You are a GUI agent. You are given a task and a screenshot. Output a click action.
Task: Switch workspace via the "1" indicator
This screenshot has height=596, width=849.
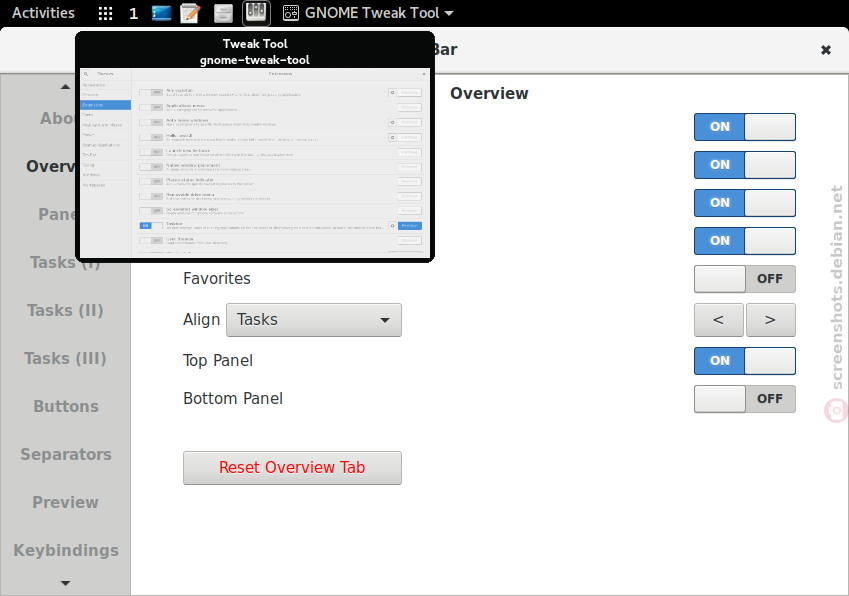(133, 13)
